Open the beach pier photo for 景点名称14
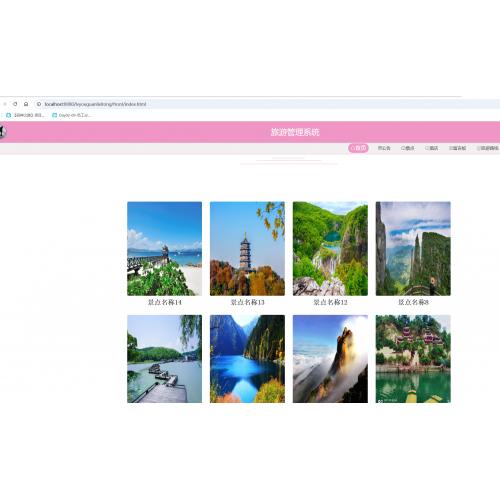This screenshot has width=500, height=500. pyautogui.click(x=164, y=248)
